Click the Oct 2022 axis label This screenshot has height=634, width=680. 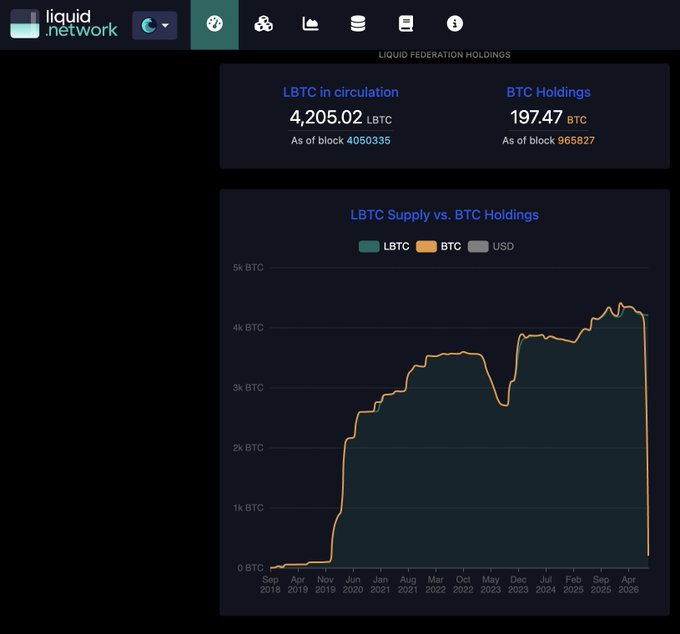click(x=463, y=585)
